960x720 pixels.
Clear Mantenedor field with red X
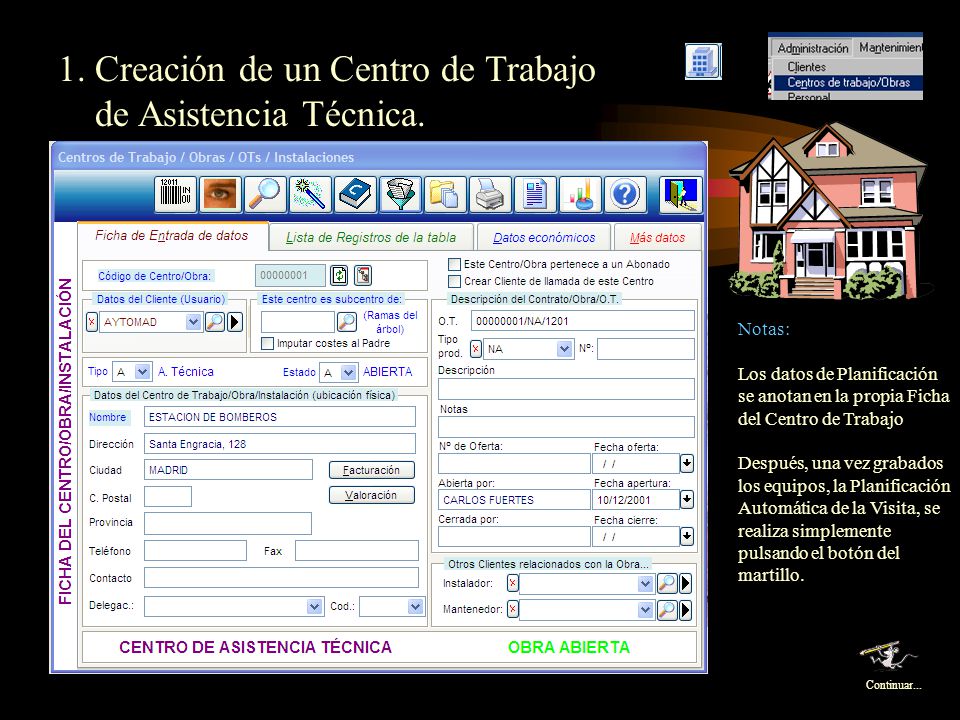(x=512, y=609)
